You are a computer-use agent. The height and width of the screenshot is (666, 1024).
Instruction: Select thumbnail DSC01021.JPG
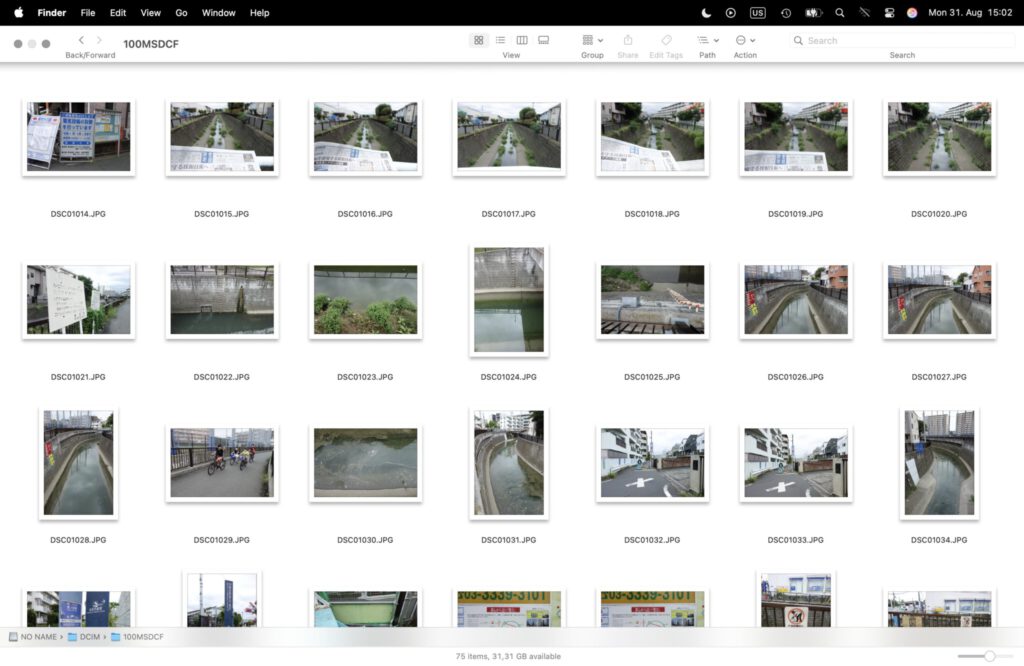pos(78,300)
